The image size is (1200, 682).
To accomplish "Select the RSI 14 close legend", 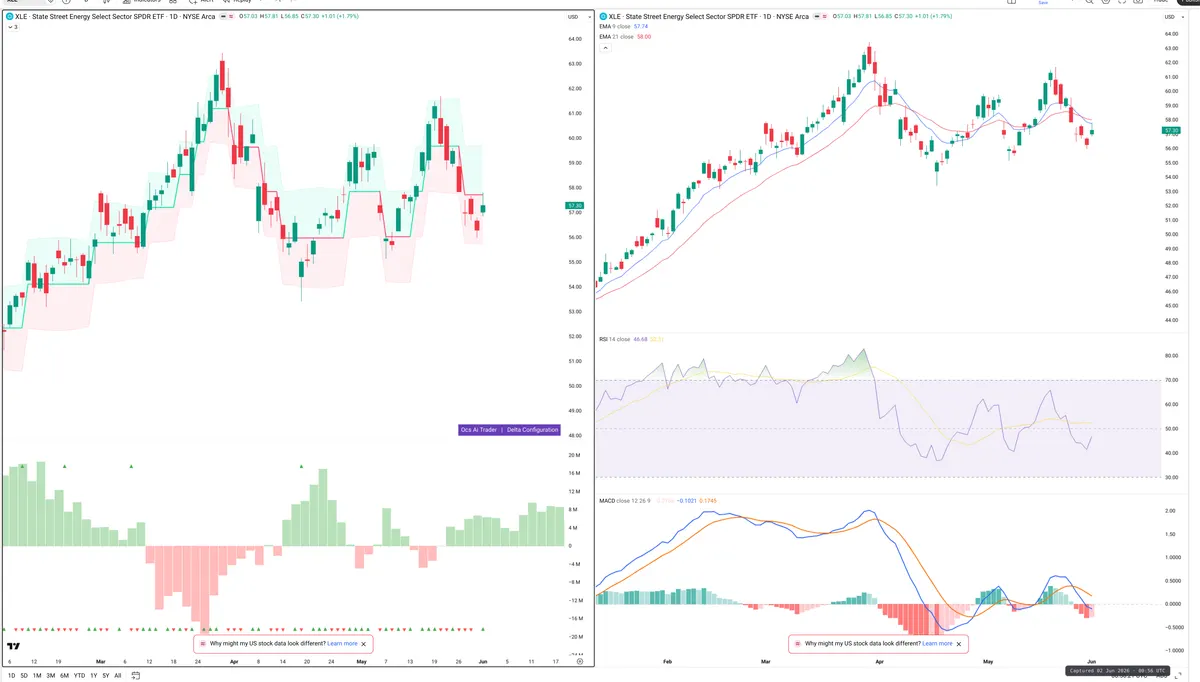I will pos(614,339).
